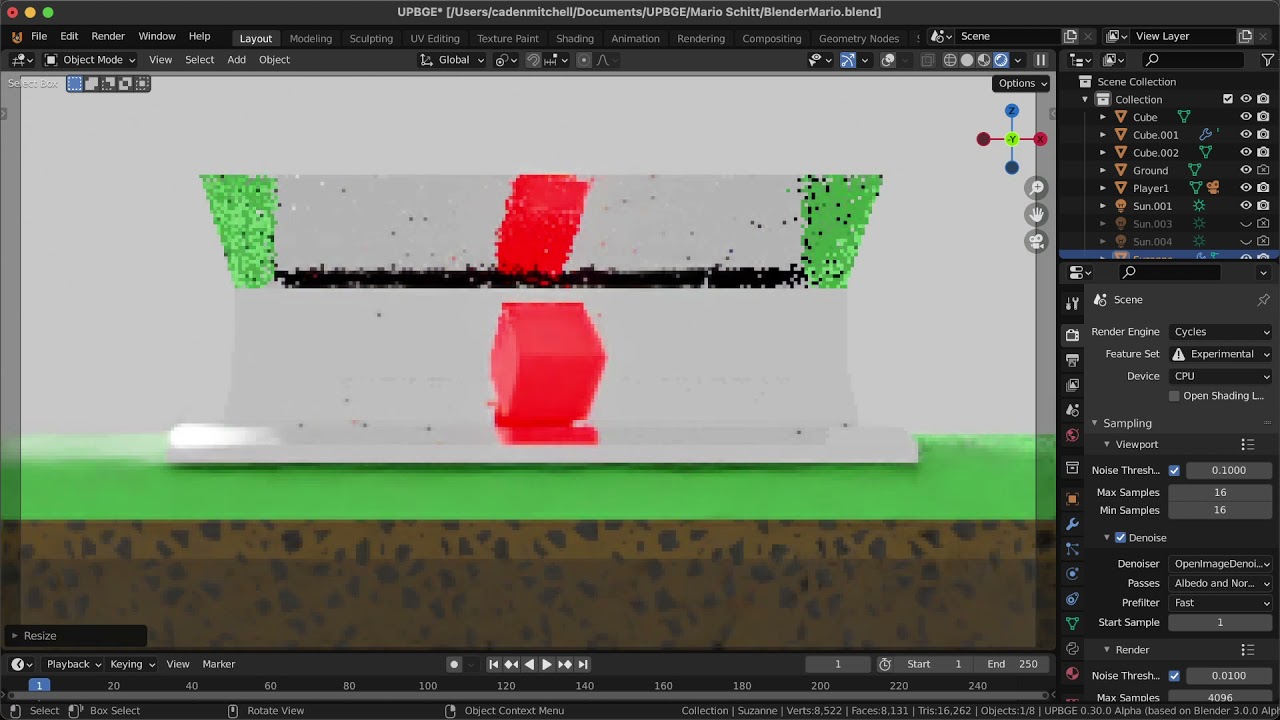Open the Playback popover in timeline
Viewport: 1280px width, 720px height.
click(74, 664)
